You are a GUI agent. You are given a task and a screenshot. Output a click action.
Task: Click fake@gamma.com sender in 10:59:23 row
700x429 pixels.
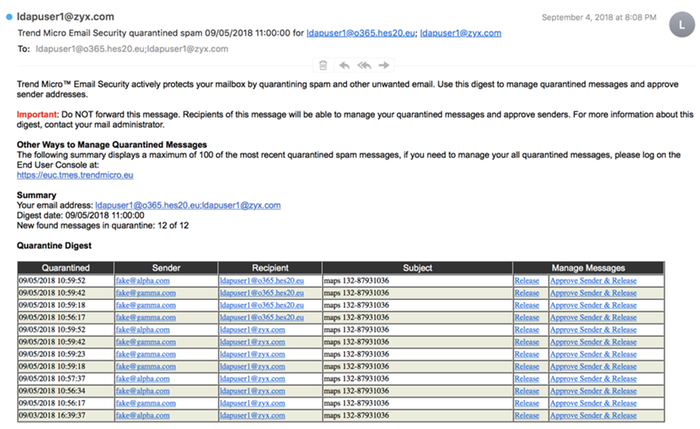click(142, 353)
